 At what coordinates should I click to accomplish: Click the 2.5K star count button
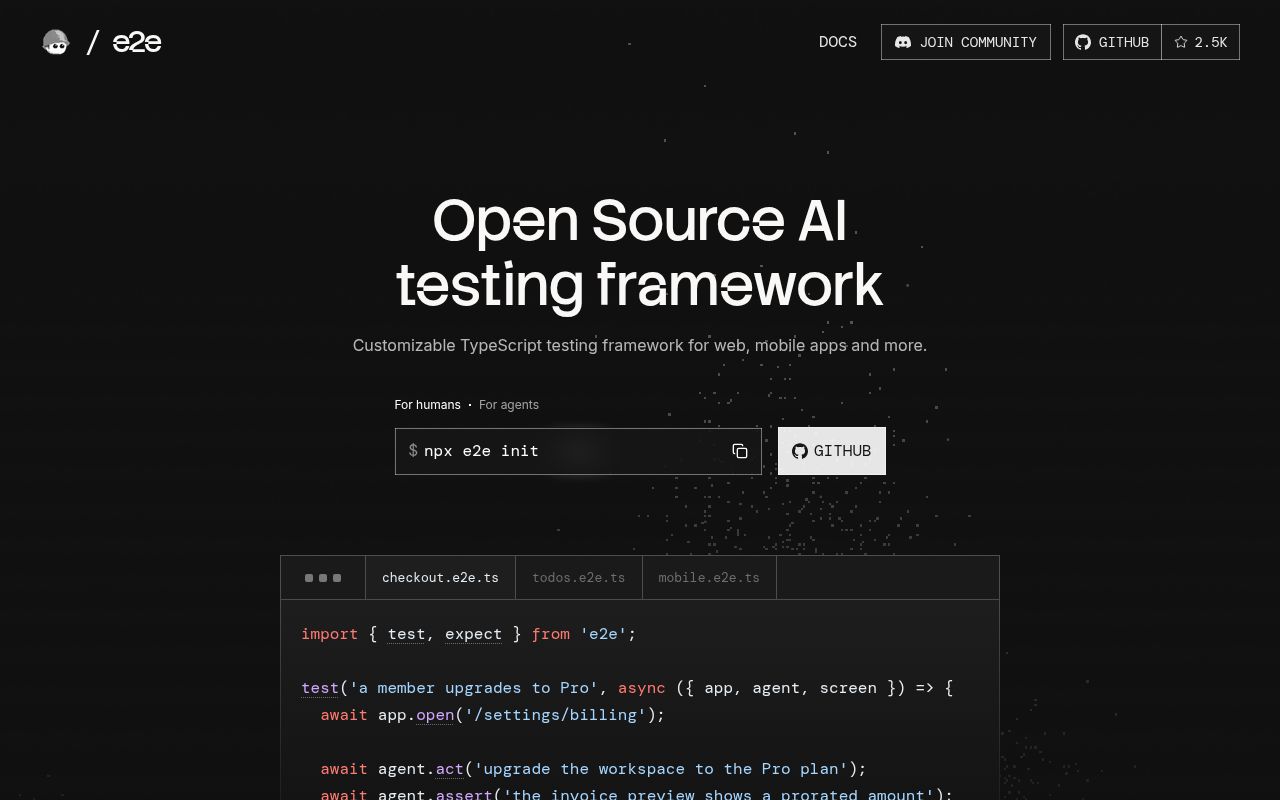pos(1201,42)
